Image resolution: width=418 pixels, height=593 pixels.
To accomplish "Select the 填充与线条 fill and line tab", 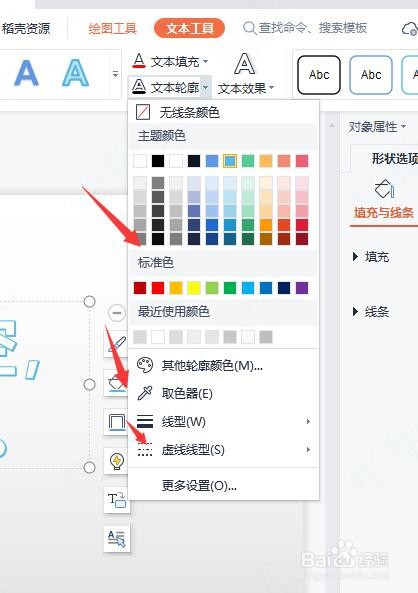I will [384, 212].
